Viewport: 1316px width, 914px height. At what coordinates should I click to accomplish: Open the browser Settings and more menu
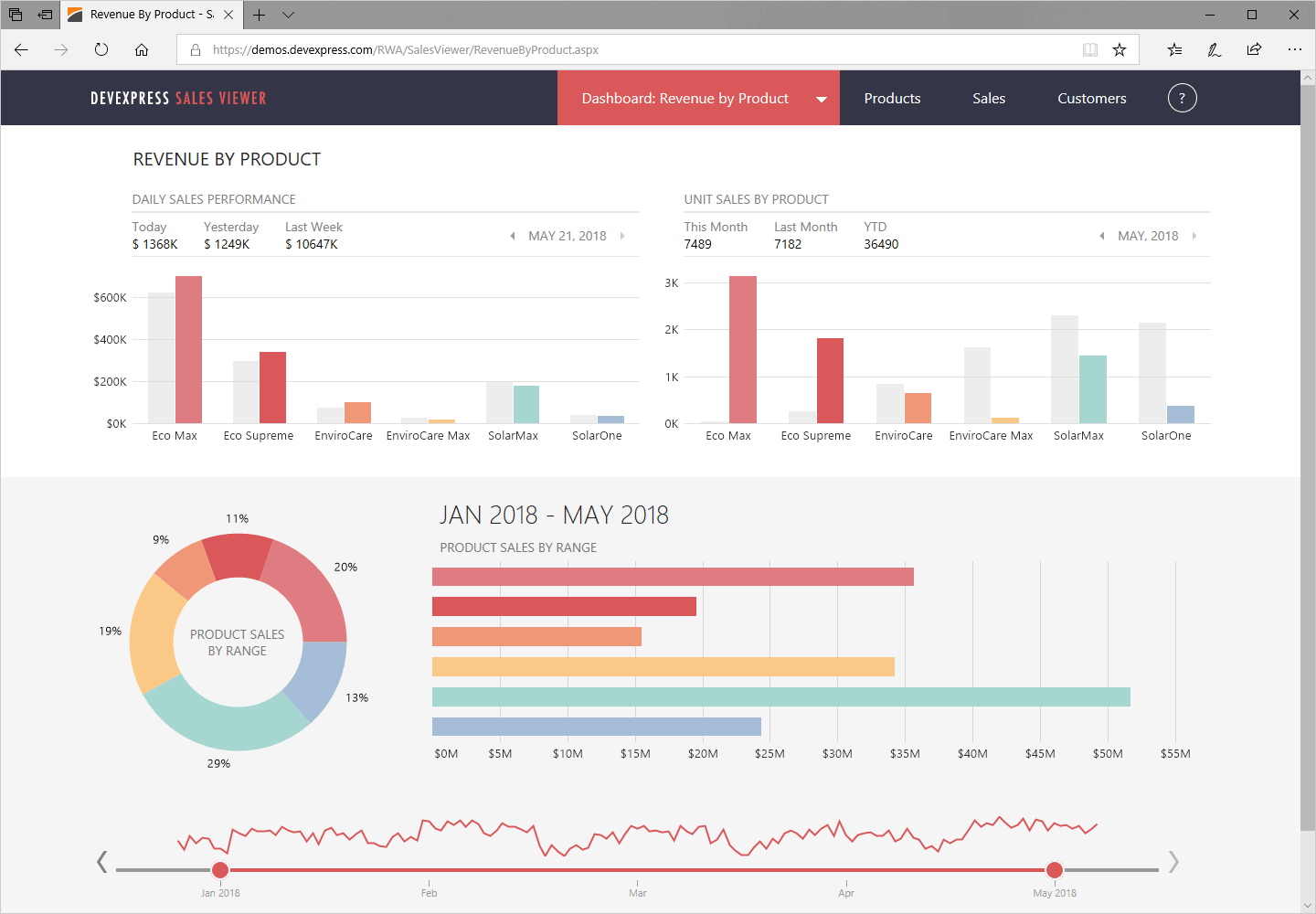(1294, 49)
